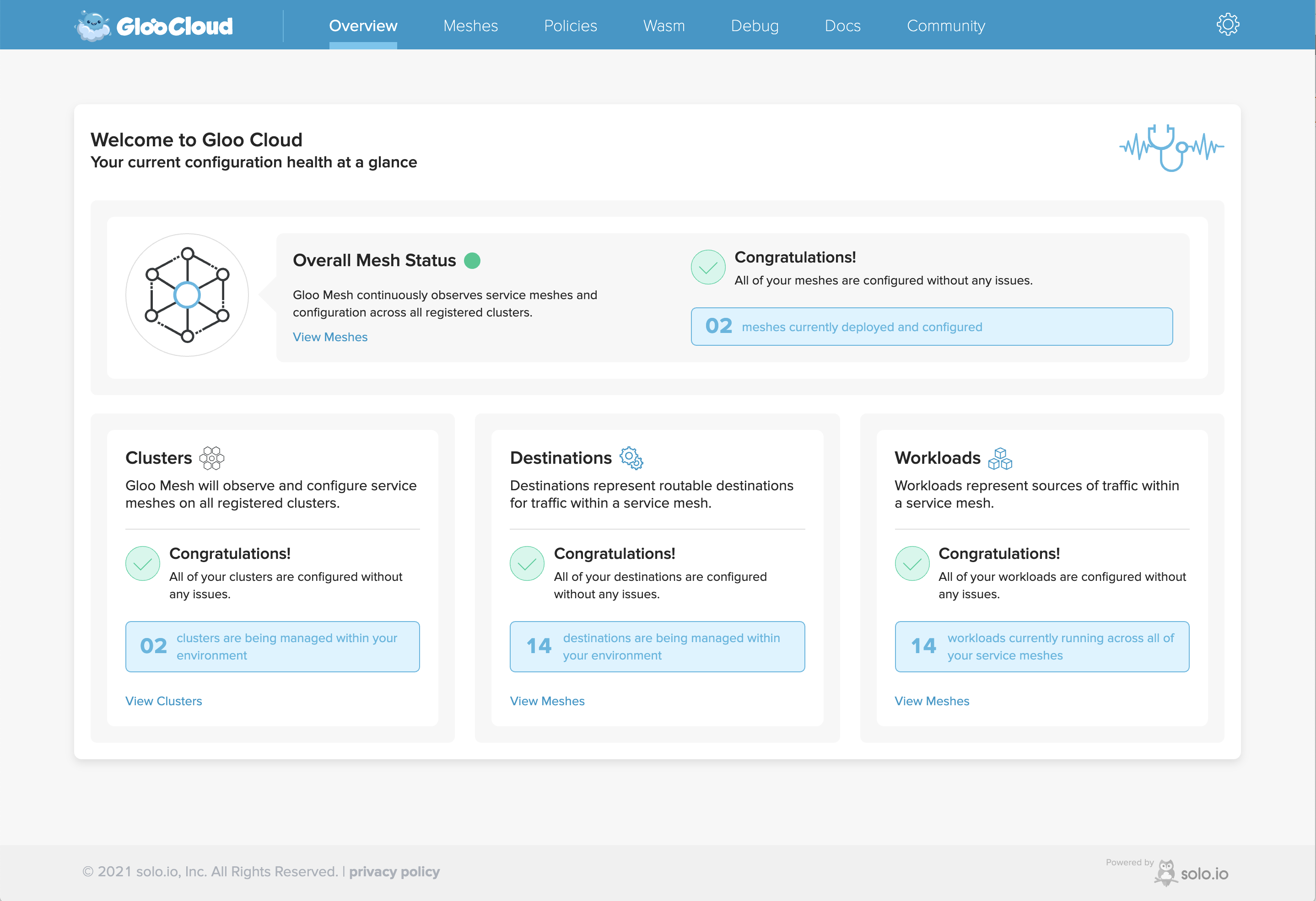1316x901 pixels.
Task: Click the 14 workloads running banner
Action: pos(1041,646)
